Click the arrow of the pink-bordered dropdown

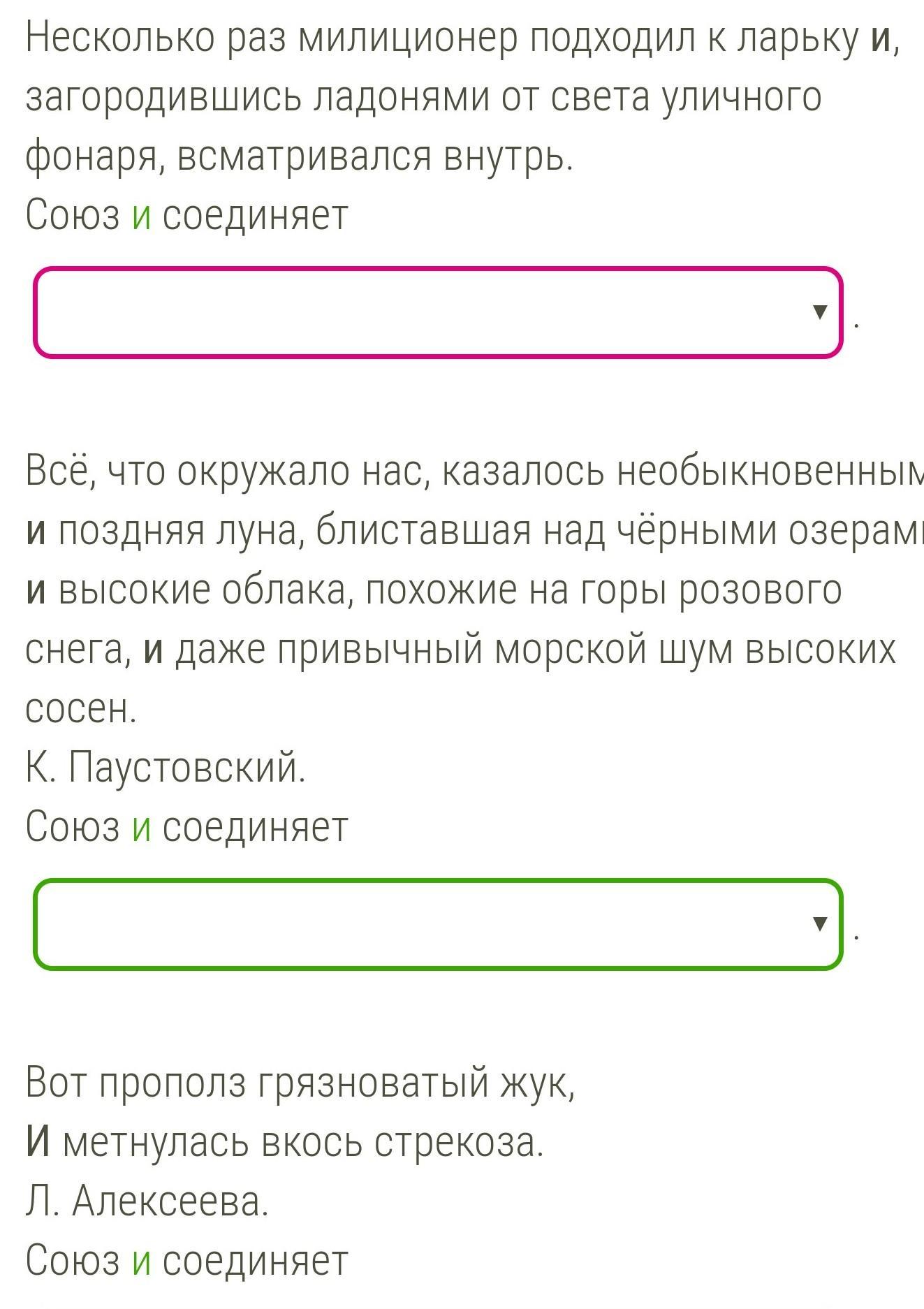tap(821, 312)
